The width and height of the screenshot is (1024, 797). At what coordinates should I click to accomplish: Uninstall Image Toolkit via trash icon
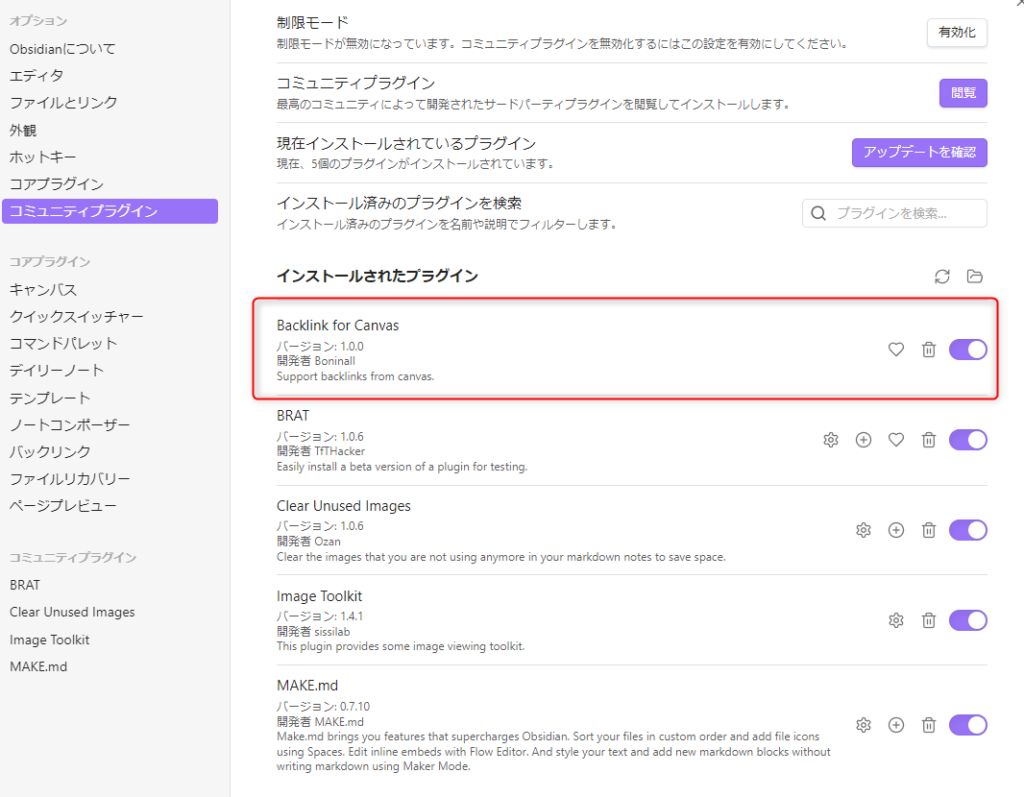click(929, 620)
